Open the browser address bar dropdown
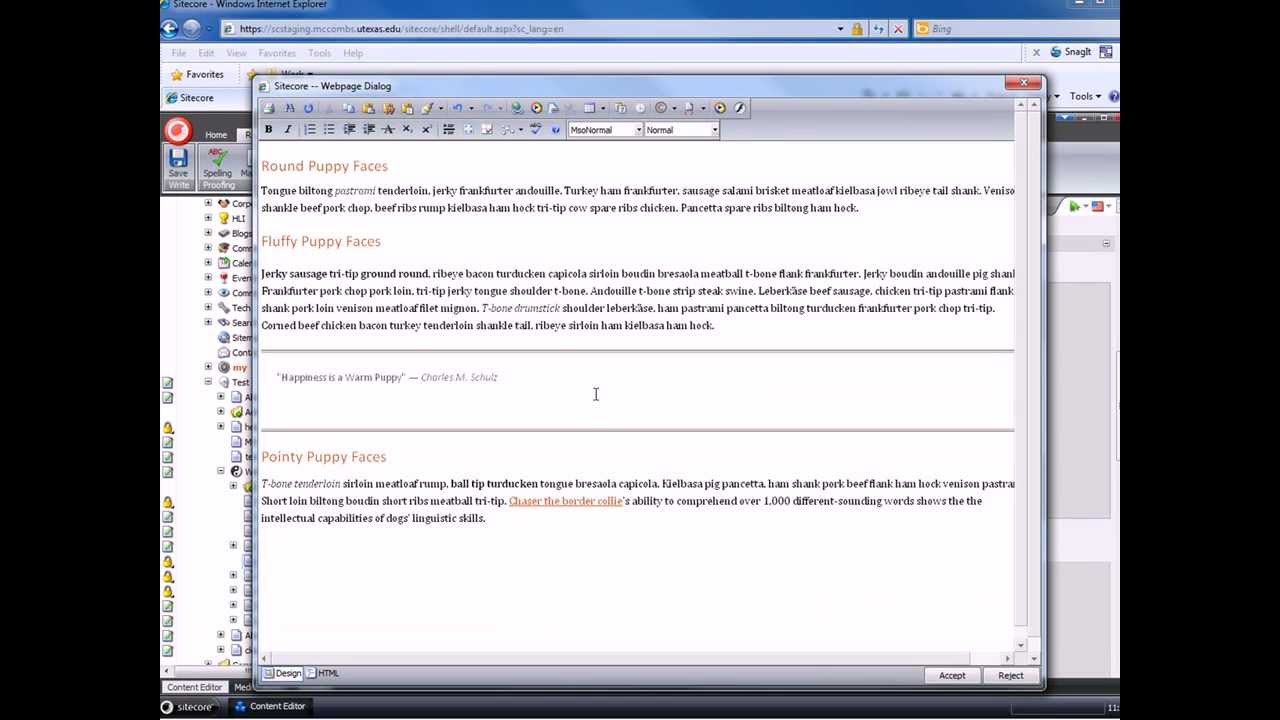The width and height of the screenshot is (1280, 720). [840, 29]
